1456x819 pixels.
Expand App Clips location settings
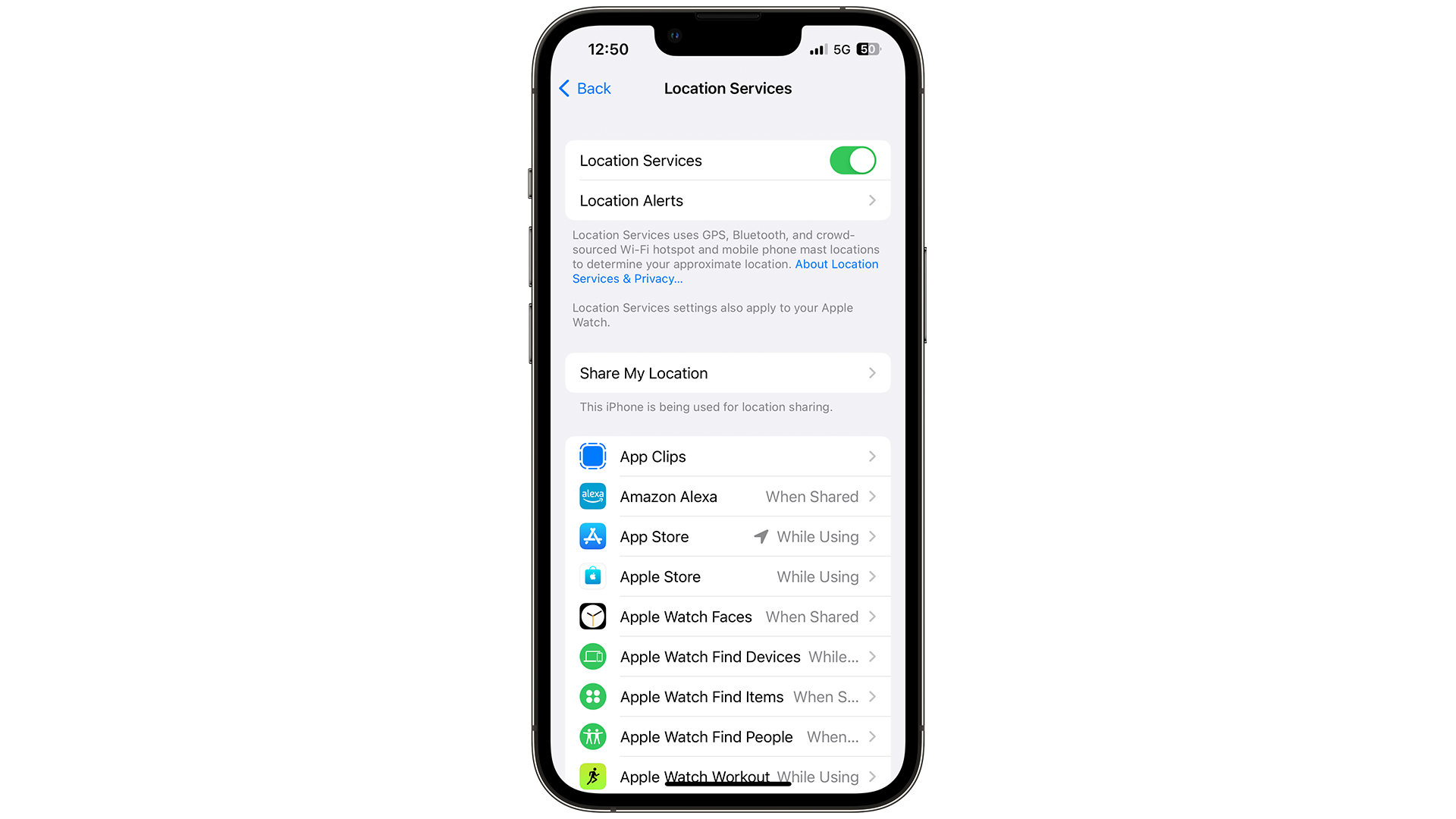point(727,456)
